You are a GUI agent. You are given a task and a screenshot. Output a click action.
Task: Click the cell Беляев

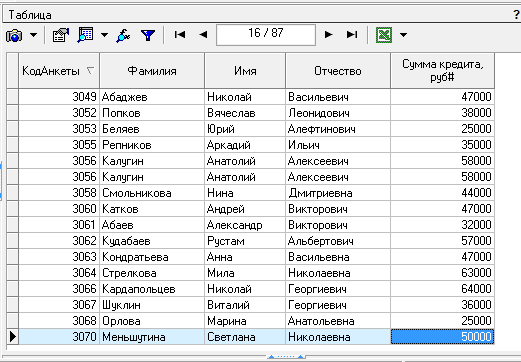click(152, 129)
